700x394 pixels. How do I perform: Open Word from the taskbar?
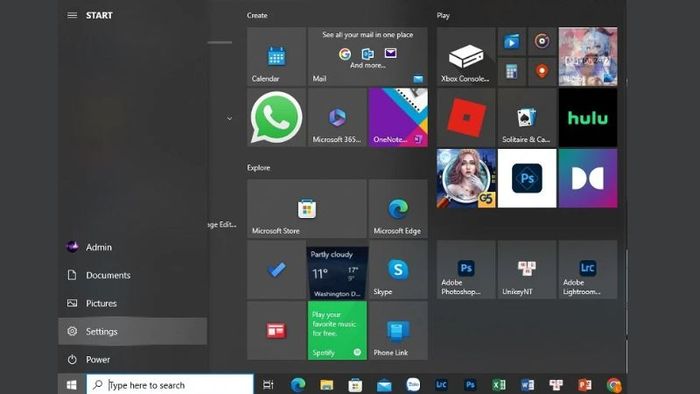click(527, 385)
